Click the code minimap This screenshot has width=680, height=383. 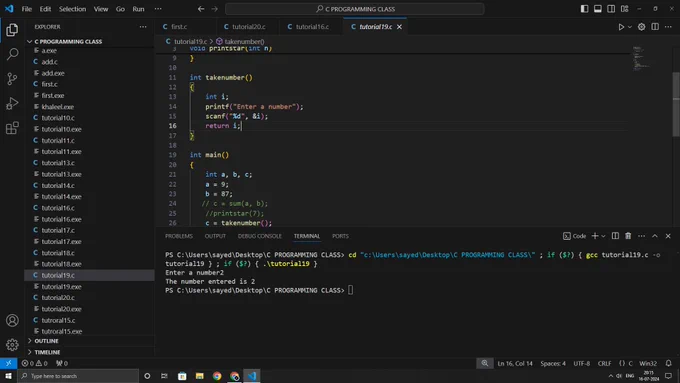point(641,59)
